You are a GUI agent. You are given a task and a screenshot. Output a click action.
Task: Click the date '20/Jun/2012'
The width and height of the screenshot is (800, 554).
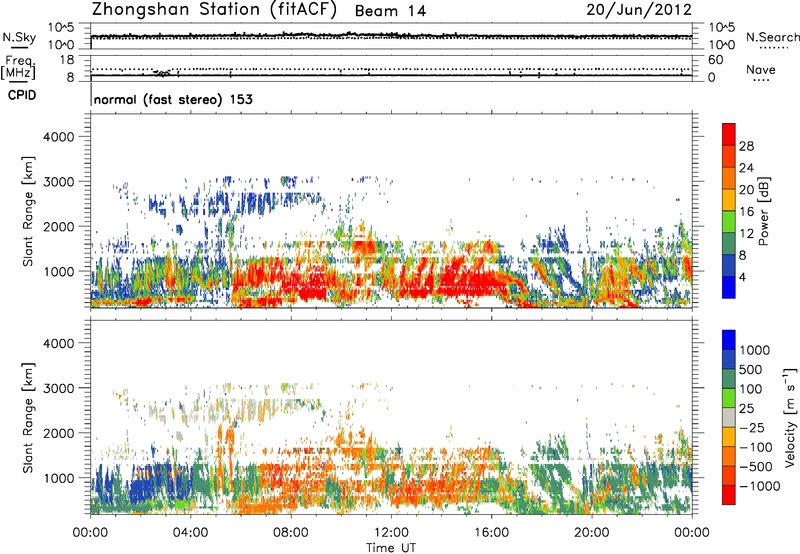[x=639, y=10]
